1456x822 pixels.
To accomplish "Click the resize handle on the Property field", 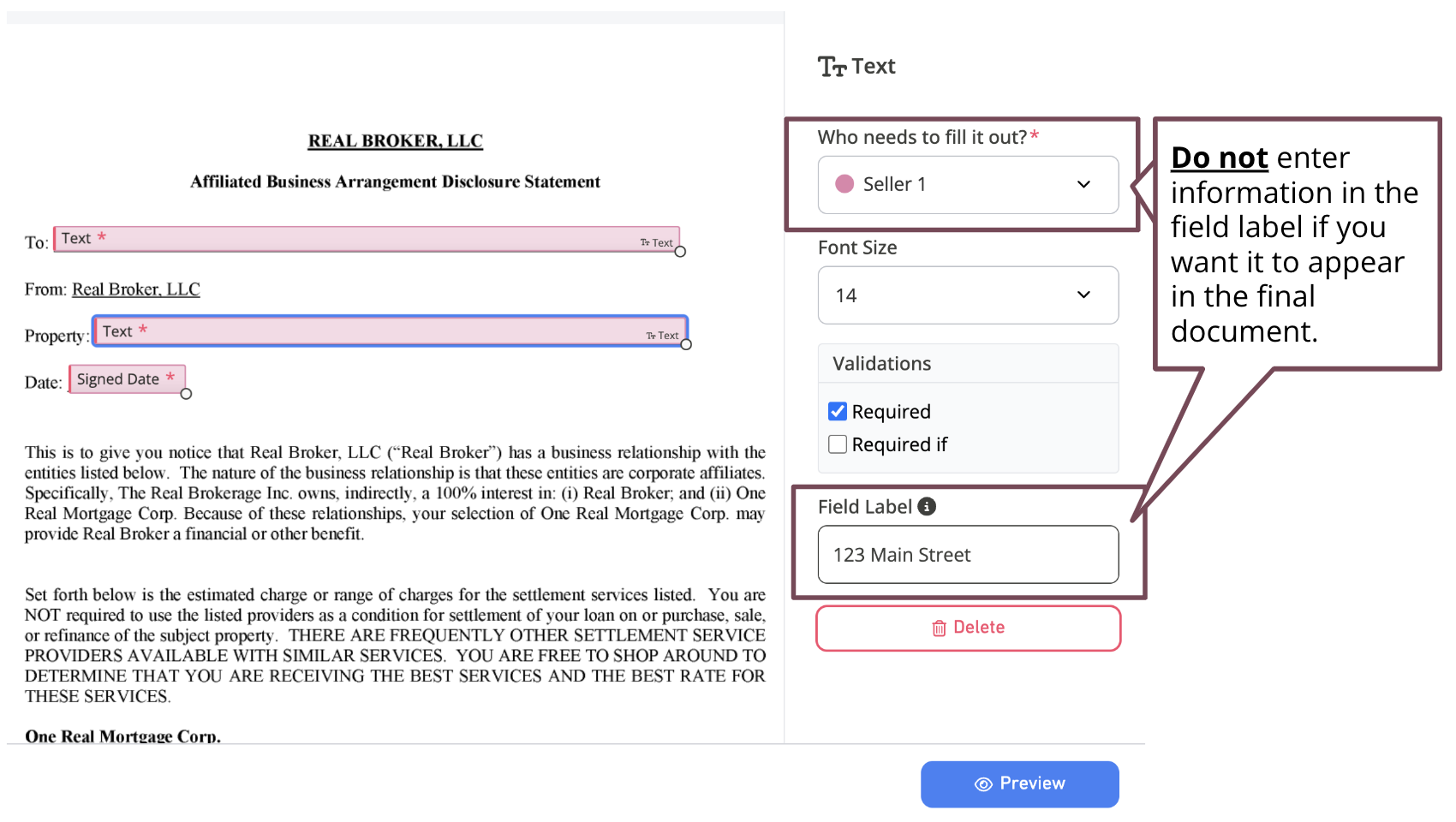I will [685, 346].
